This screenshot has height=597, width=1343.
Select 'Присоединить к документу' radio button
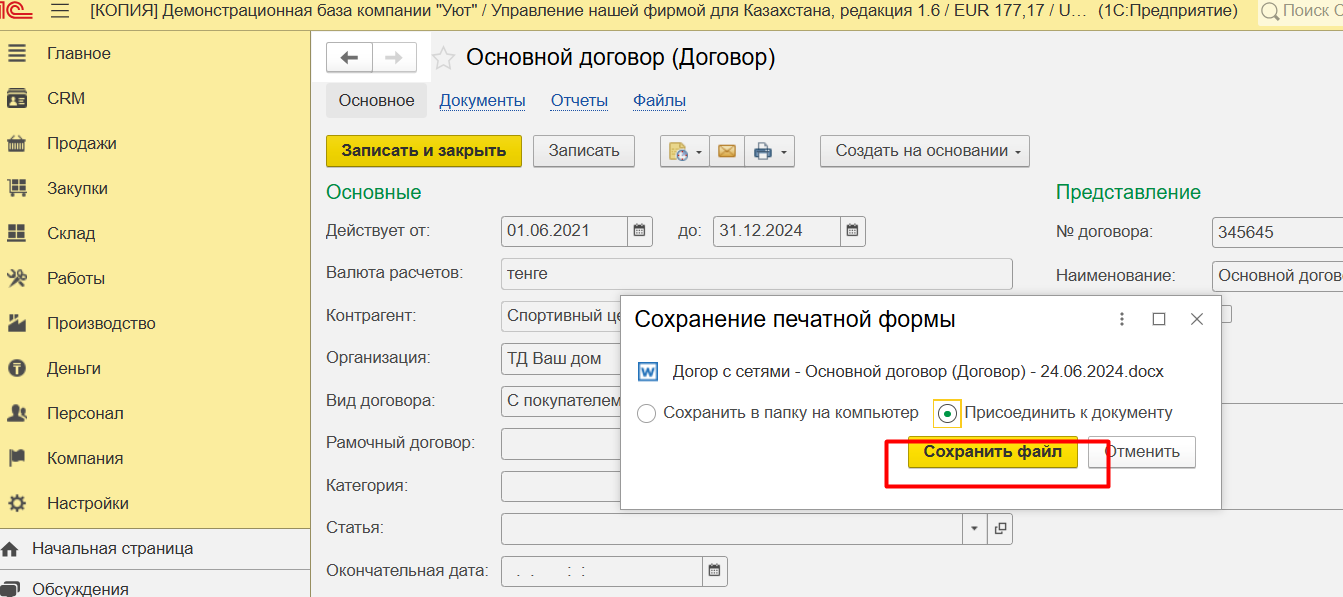pyautogui.click(x=947, y=413)
